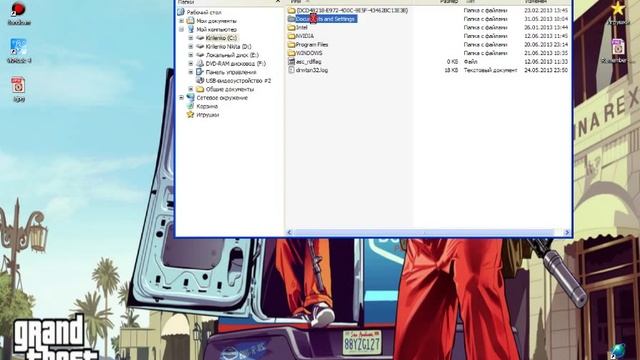Click the date 31.05.2013 10:04
The image size is (640, 360).
[546, 19]
